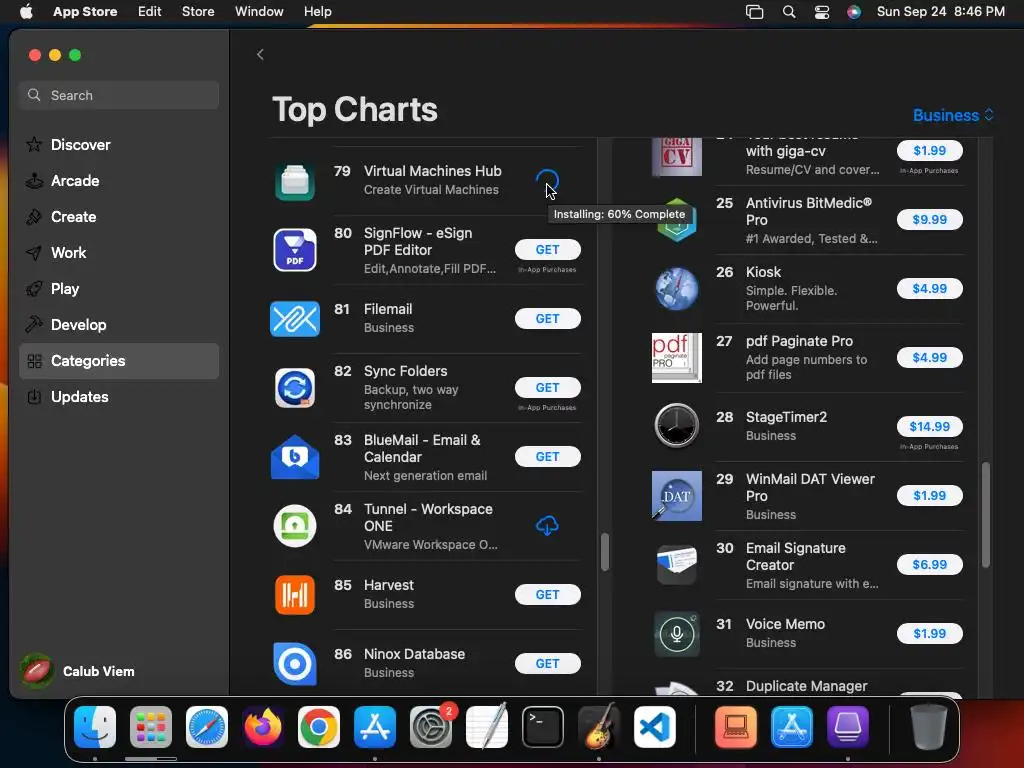The height and width of the screenshot is (768, 1024).
Task: Select Updates in the sidebar
Action: [x=119, y=397]
